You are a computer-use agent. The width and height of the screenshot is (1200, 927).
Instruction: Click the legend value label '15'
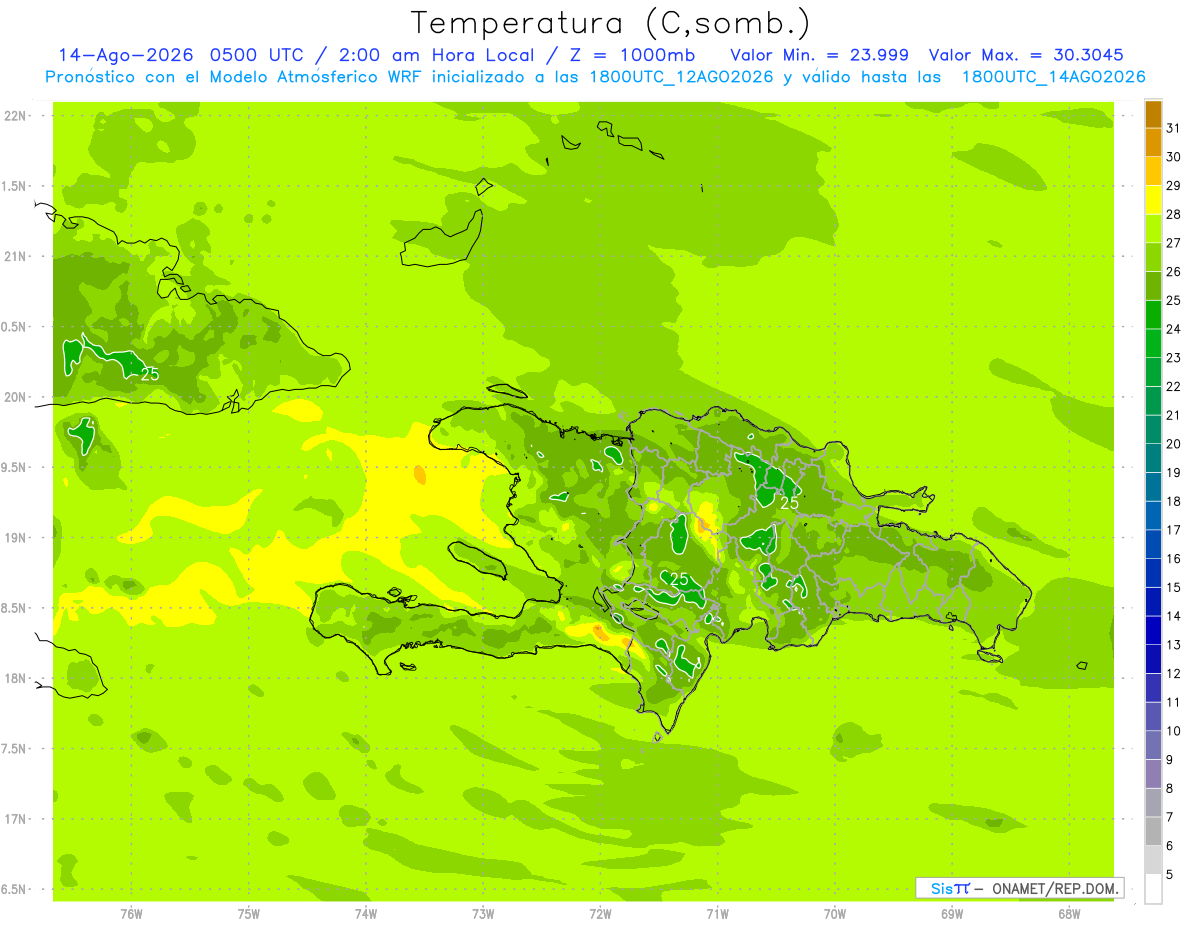click(x=1173, y=587)
